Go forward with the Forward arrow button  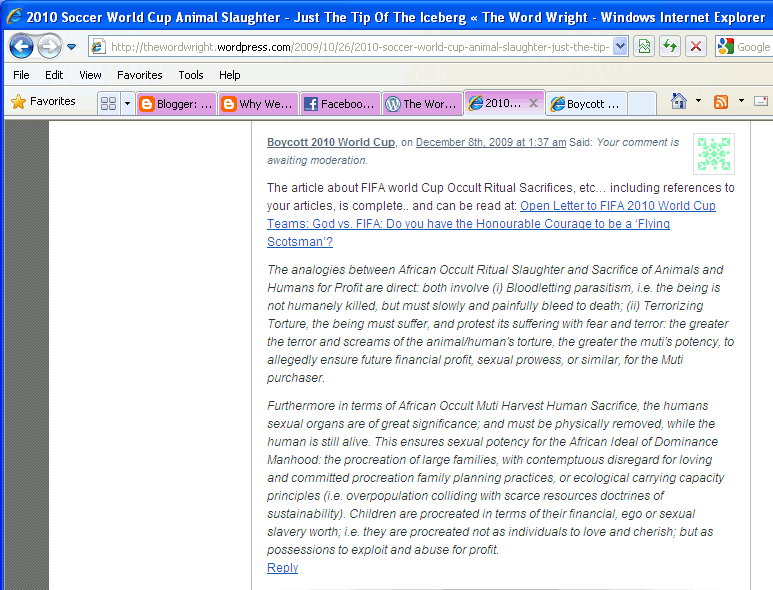[x=49, y=47]
